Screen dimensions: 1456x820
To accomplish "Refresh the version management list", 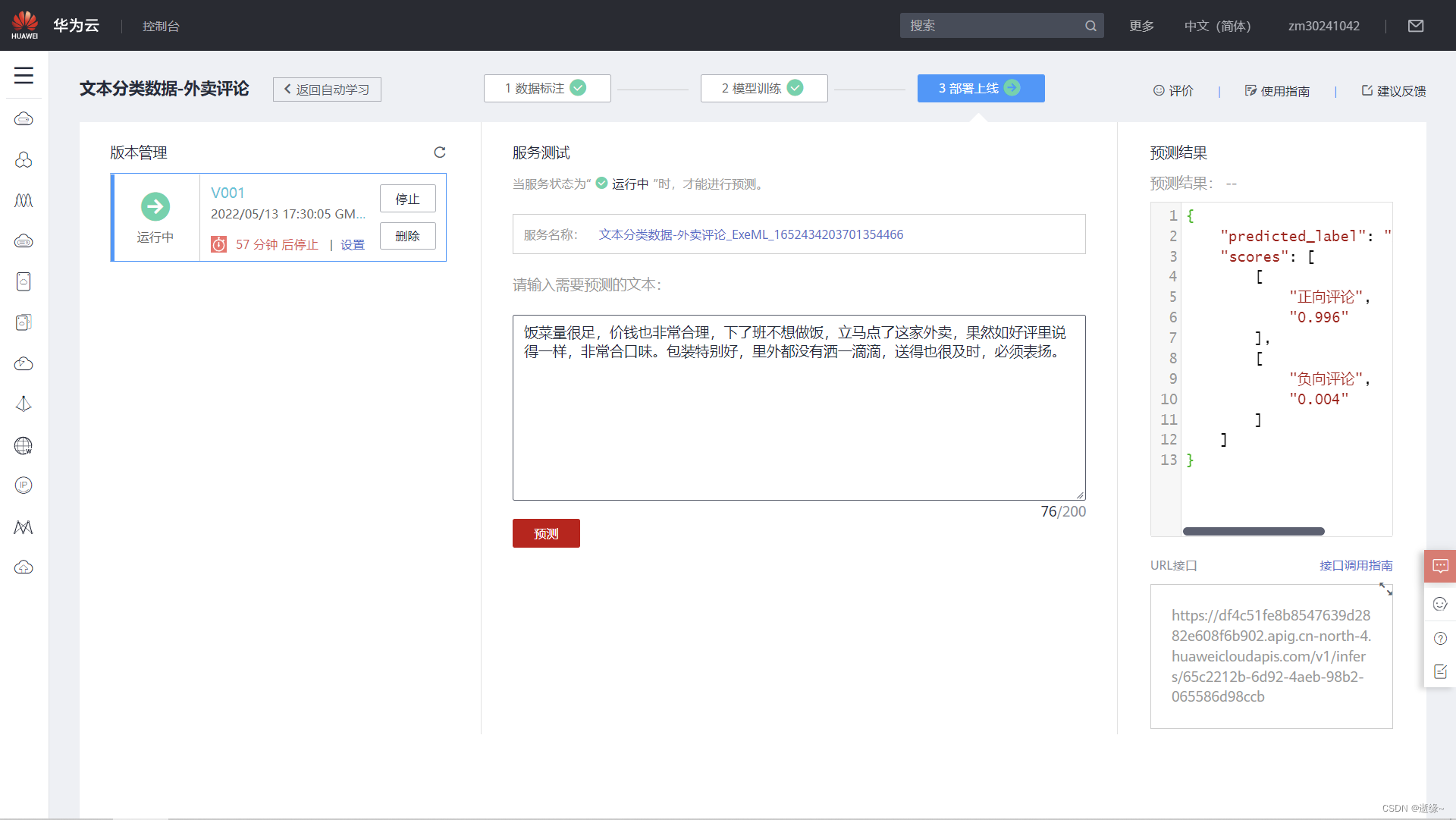I will pos(439,152).
